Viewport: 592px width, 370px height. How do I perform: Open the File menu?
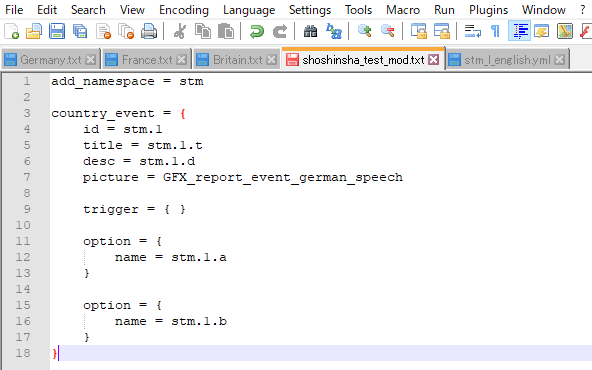[x=14, y=9]
